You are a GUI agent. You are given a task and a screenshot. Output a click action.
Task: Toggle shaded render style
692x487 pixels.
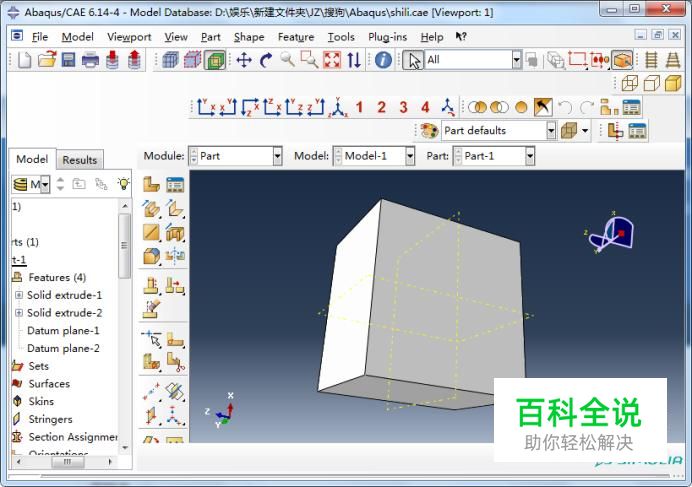(x=673, y=83)
